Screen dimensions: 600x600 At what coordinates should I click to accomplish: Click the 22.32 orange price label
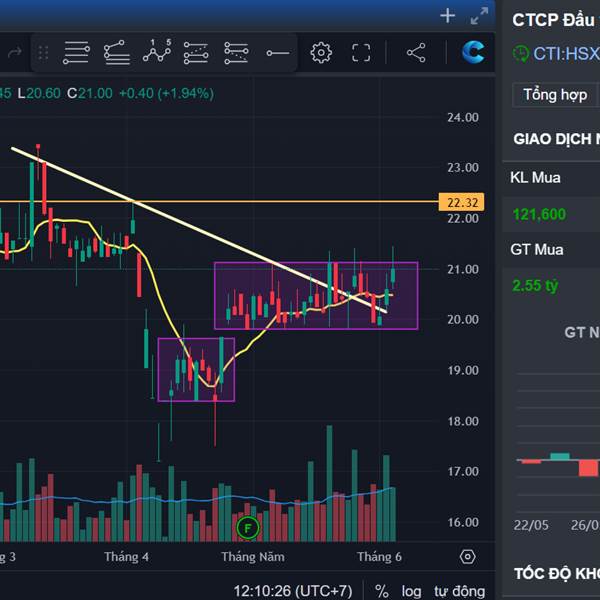(x=461, y=202)
